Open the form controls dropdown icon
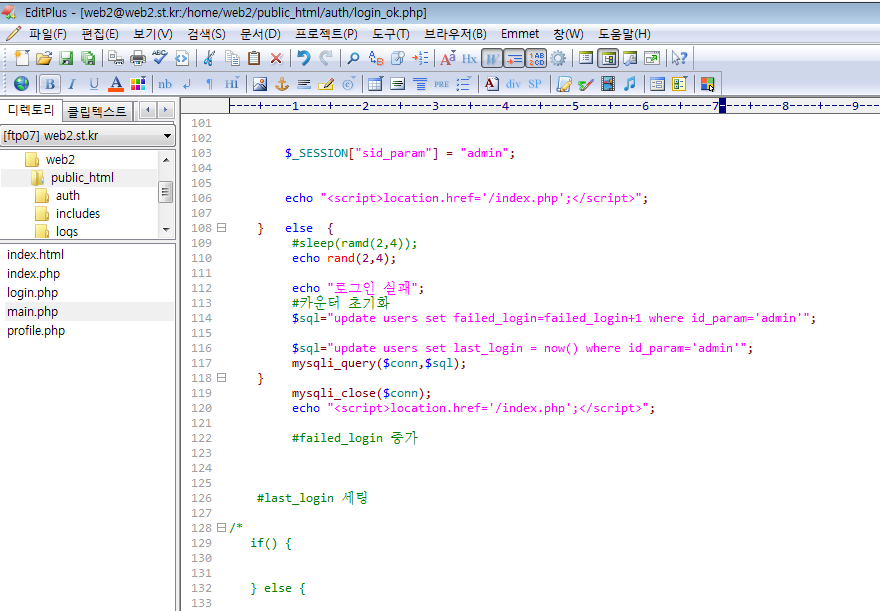 point(679,84)
